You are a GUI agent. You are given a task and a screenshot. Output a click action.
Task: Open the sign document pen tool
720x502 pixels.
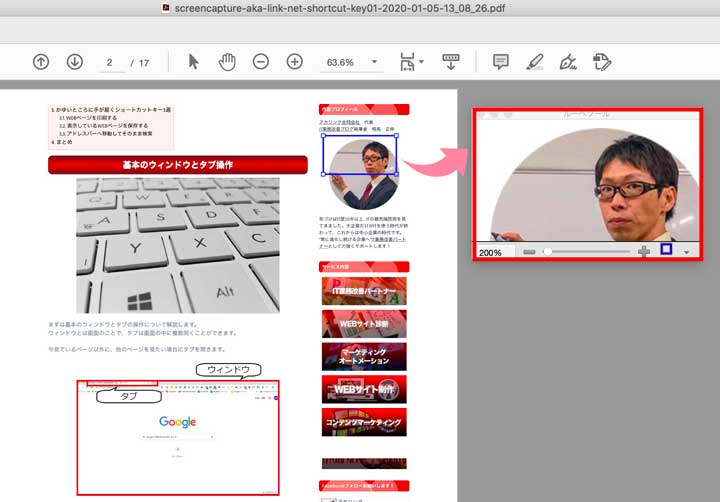568,62
